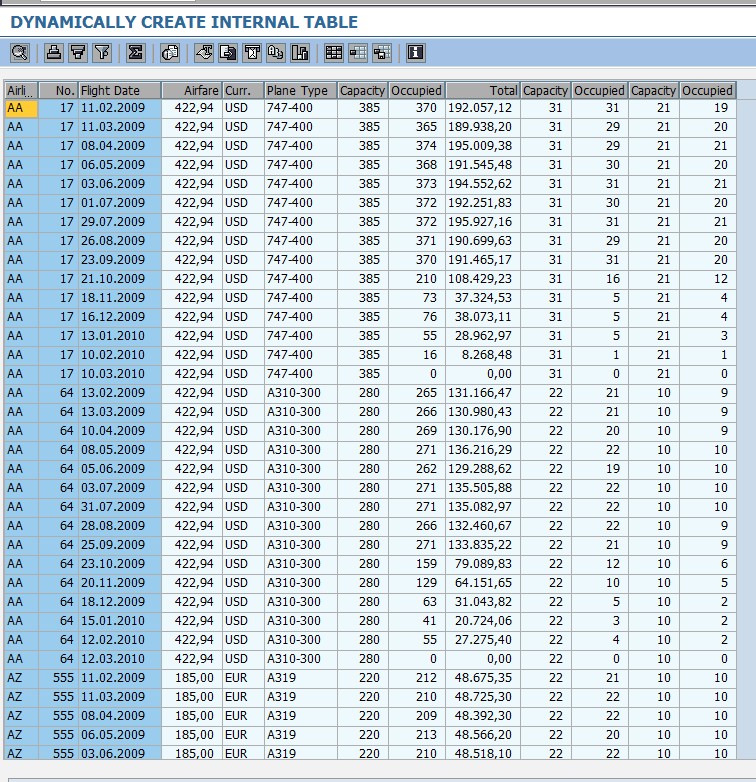Click flight date 21.10.2009

pos(120,279)
